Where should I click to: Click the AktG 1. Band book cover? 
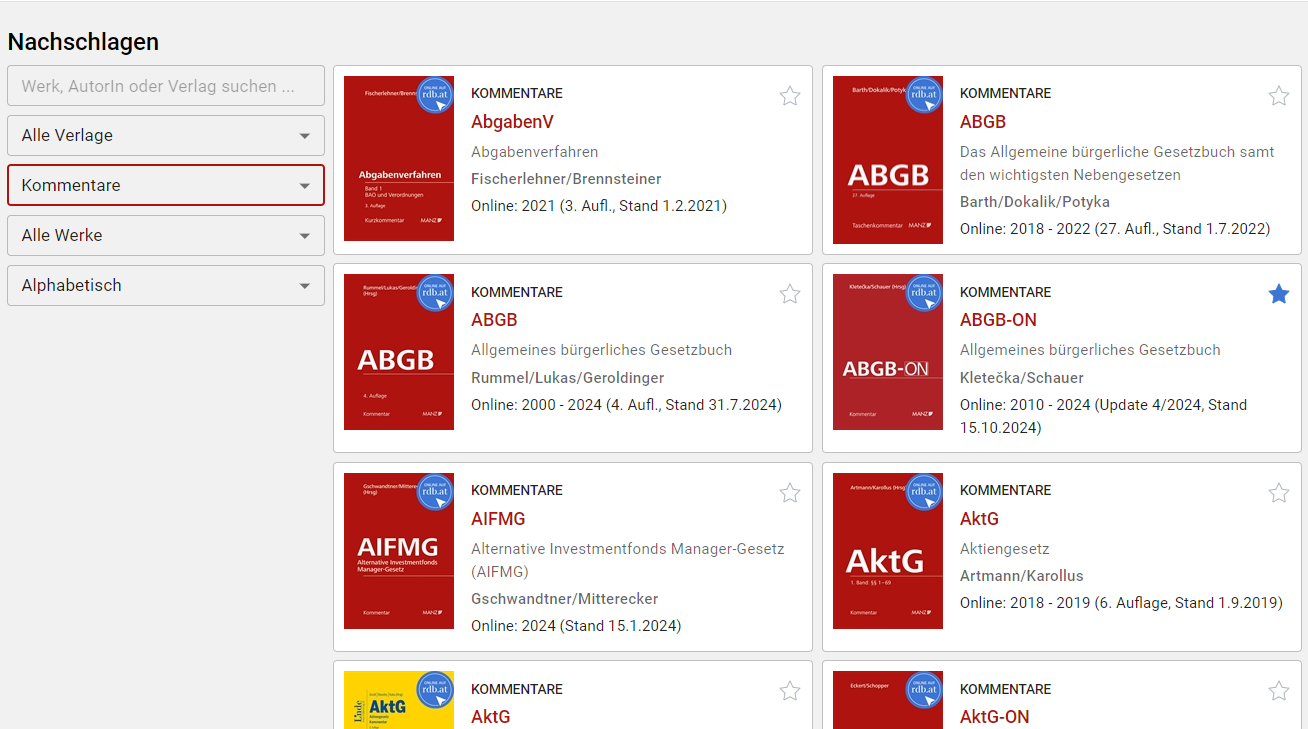pyautogui.click(x=888, y=551)
